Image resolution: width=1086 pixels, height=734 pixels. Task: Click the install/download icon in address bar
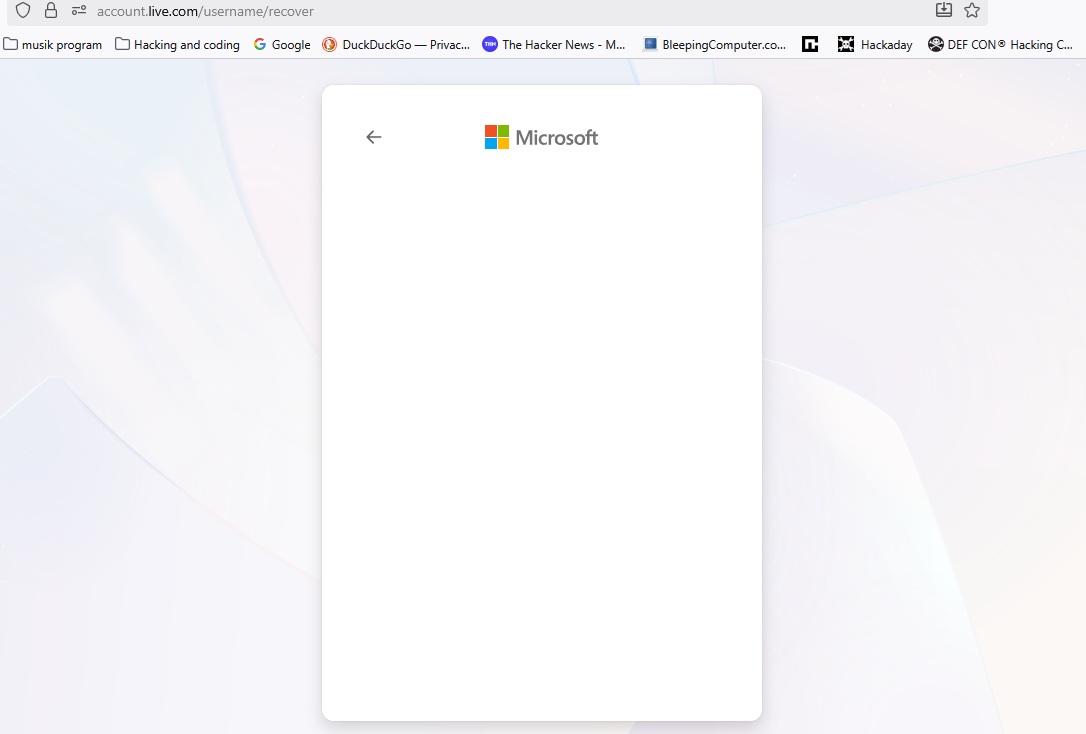pyautogui.click(x=943, y=10)
